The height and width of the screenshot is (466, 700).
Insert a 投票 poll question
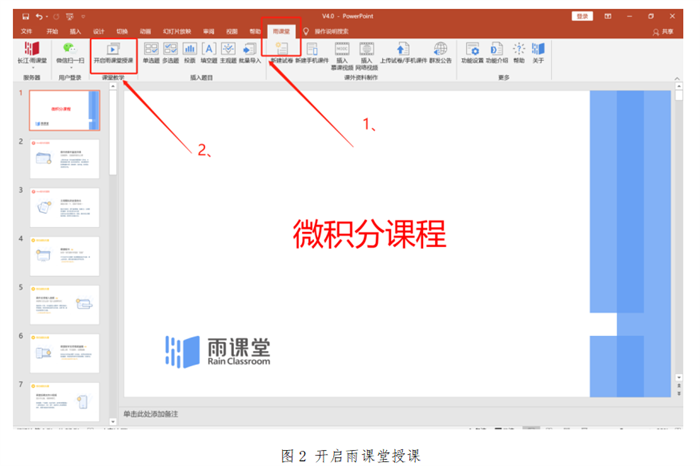pyautogui.click(x=190, y=53)
